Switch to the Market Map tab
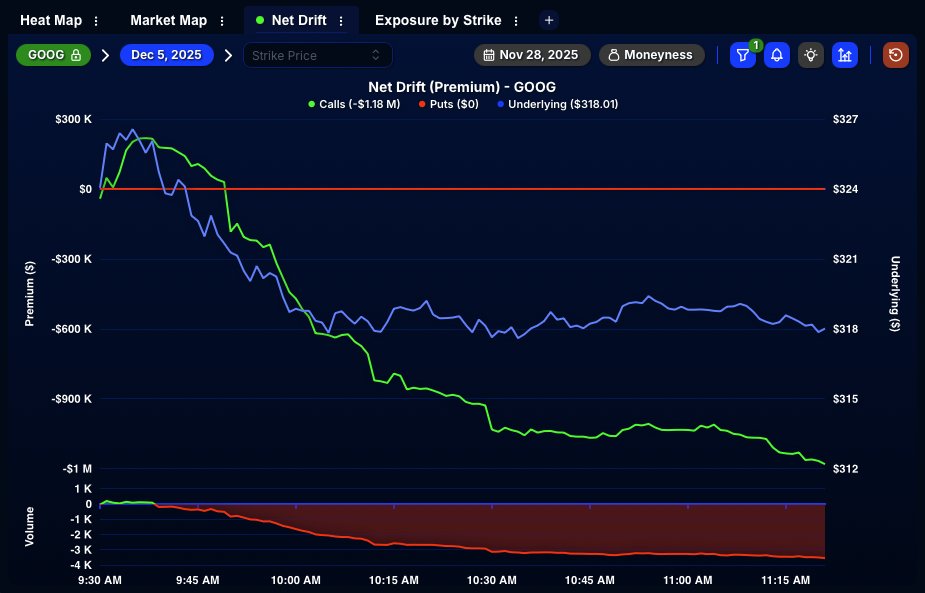The height and width of the screenshot is (593, 925). click(x=167, y=19)
